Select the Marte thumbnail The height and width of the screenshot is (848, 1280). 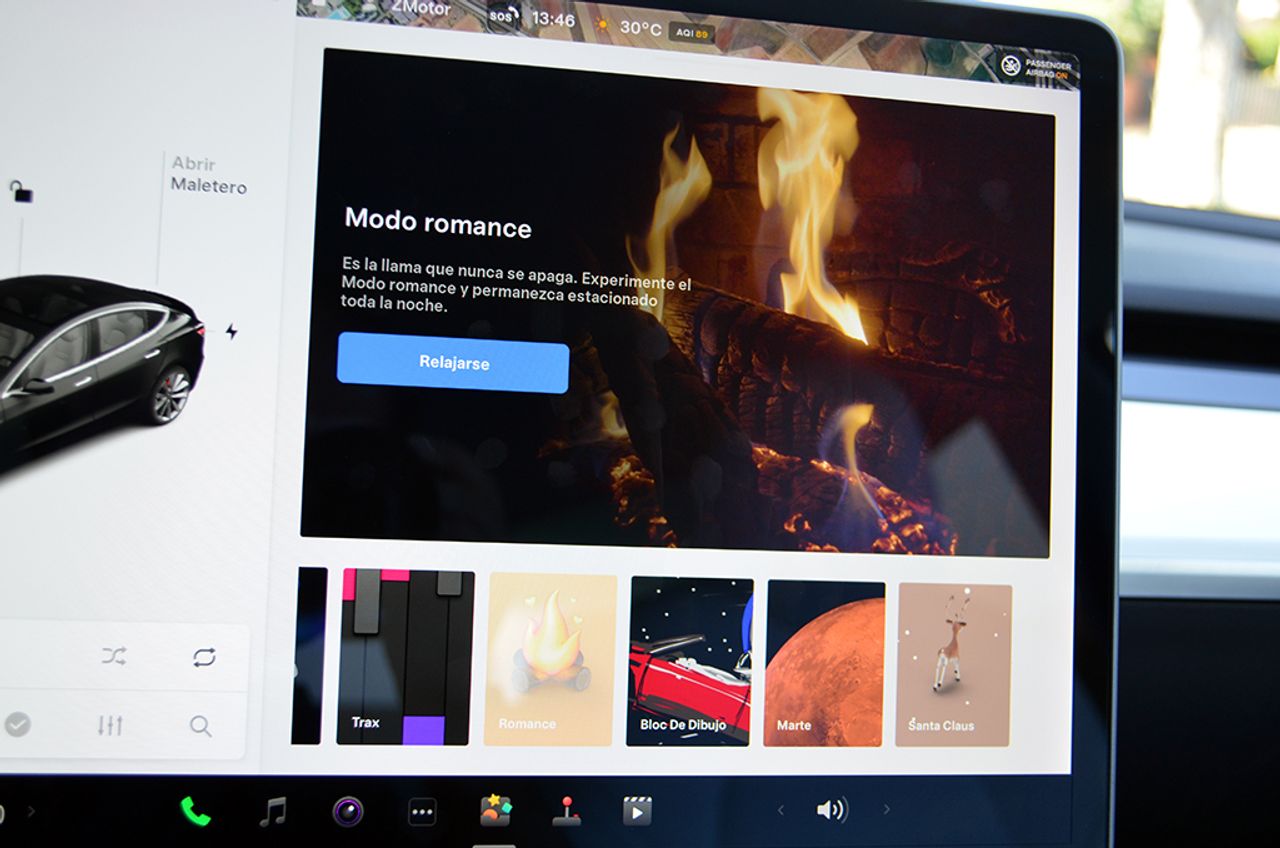(824, 664)
